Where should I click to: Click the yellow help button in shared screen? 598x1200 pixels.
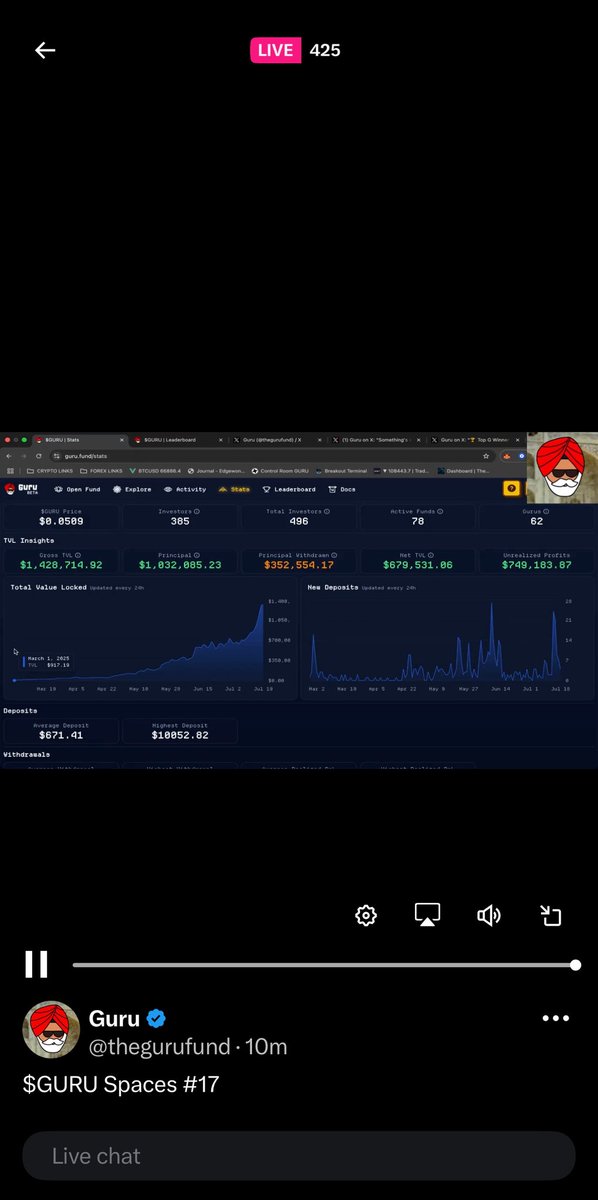pyautogui.click(x=511, y=489)
